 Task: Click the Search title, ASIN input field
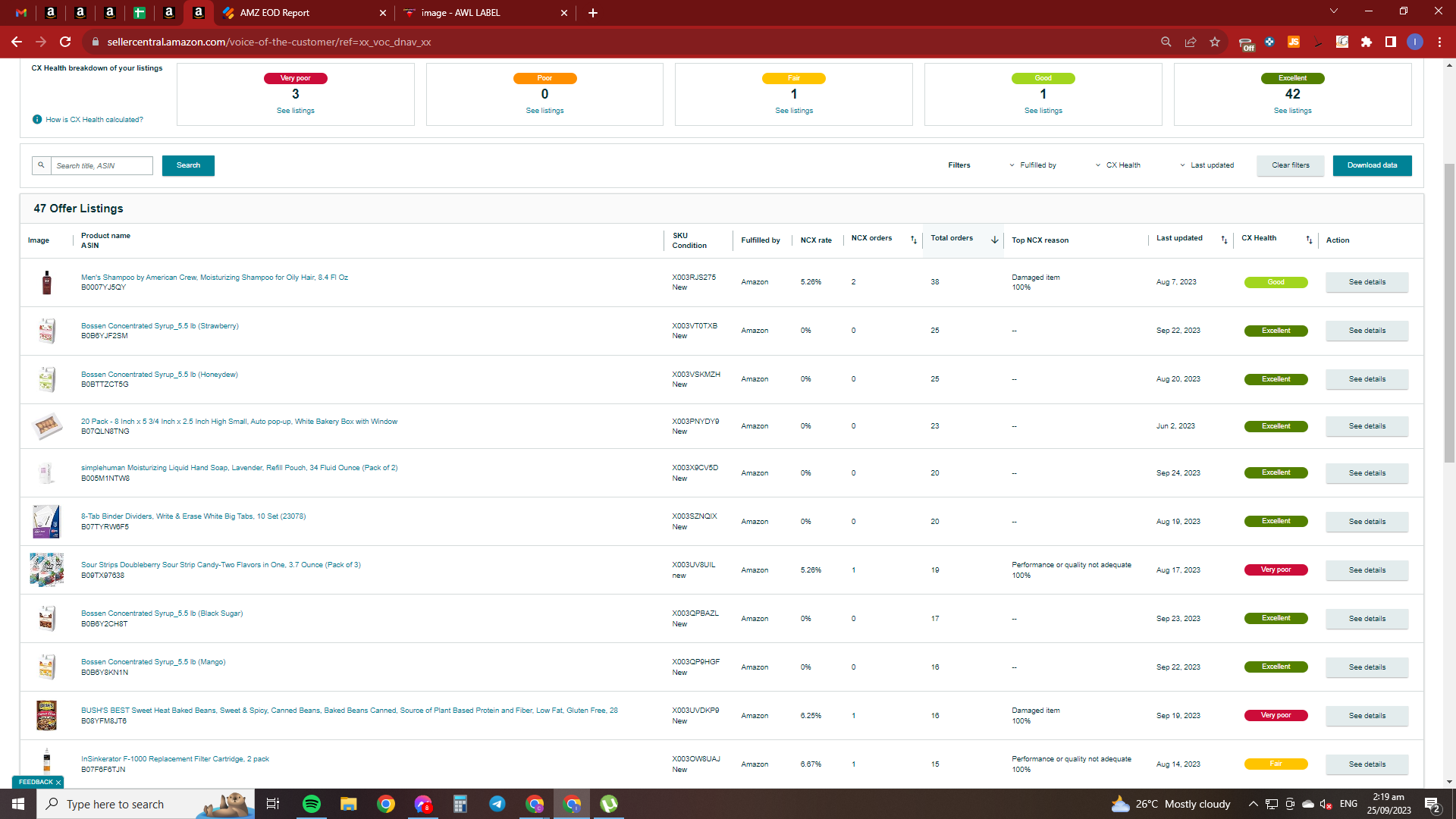pyautogui.click(x=102, y=165)
